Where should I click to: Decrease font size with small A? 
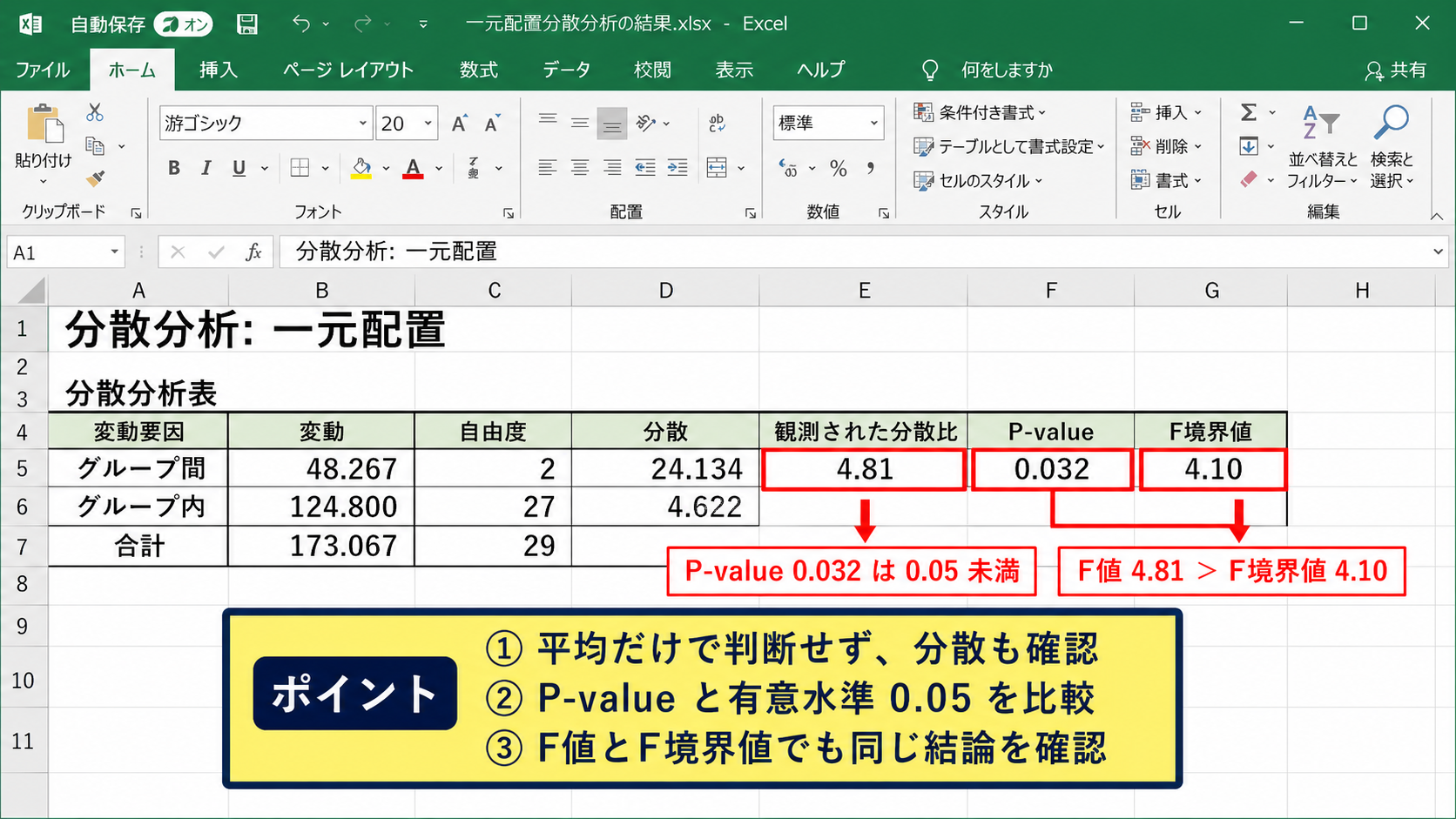(493, 124)
